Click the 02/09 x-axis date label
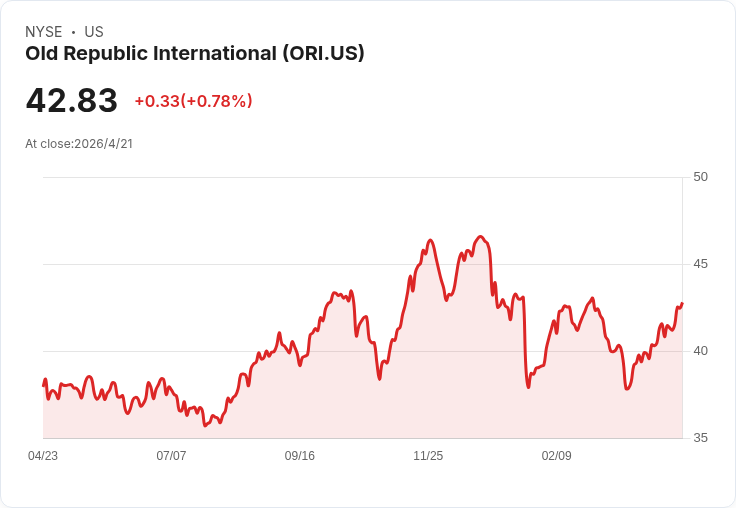Screen dimensions: 736x508 click(556, 455)
